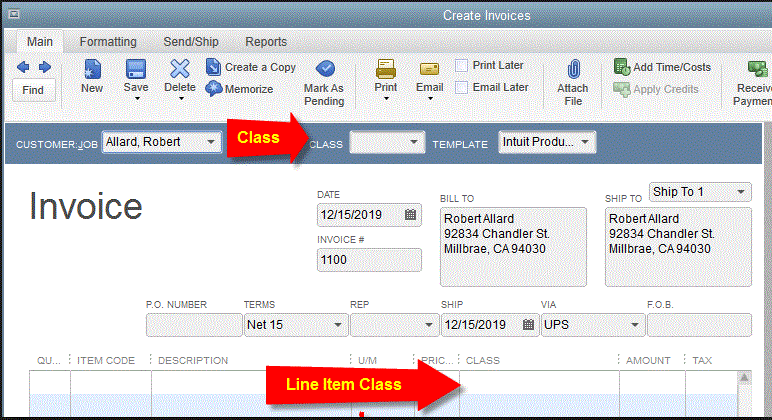Open the header Class dropdown
The height and width of the screenshot is (420, 772).
tap(414, 142)
